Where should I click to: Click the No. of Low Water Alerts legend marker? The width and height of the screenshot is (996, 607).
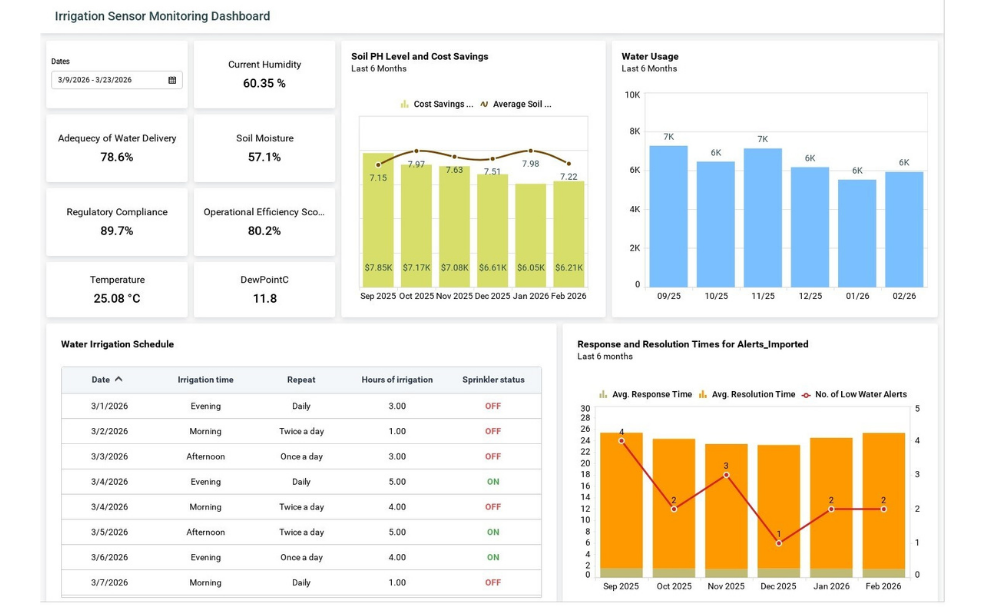(805, 395)
